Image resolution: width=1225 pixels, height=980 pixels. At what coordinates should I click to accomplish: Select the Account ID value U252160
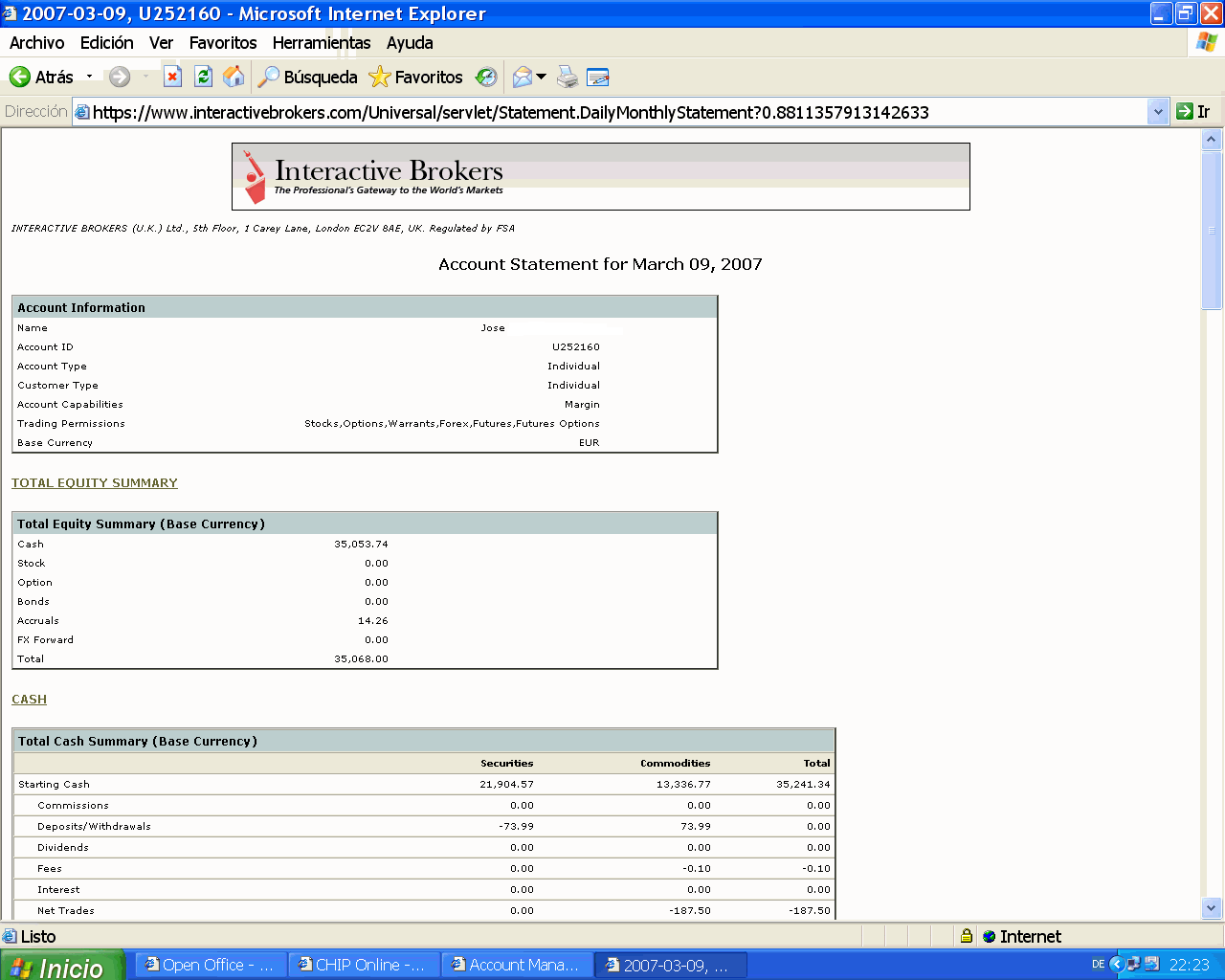(576, 347)
